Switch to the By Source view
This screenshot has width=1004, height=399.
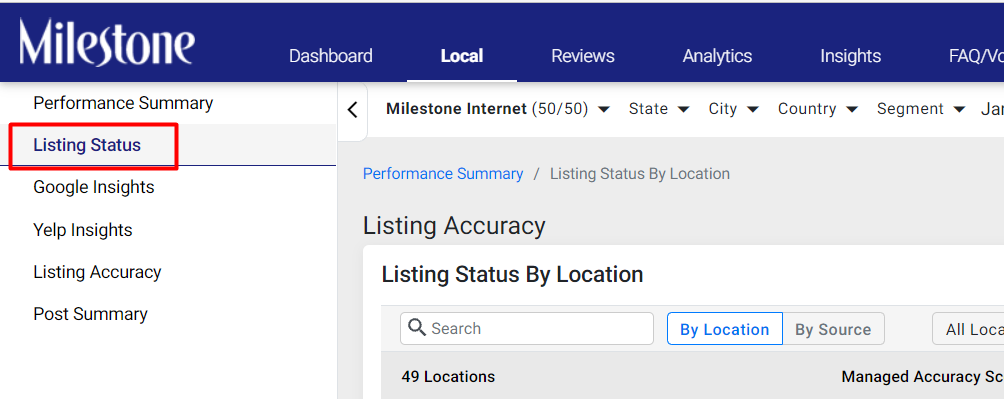pyautogui.click(x=833, y=329)
